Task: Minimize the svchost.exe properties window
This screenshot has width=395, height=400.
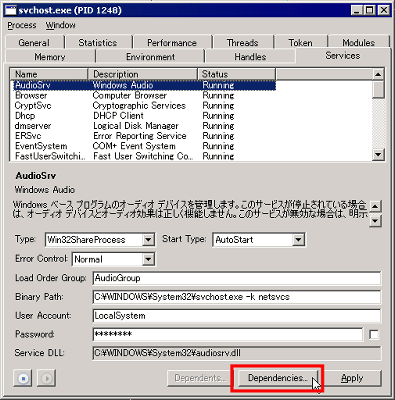Action: click(x=357, y=10)
